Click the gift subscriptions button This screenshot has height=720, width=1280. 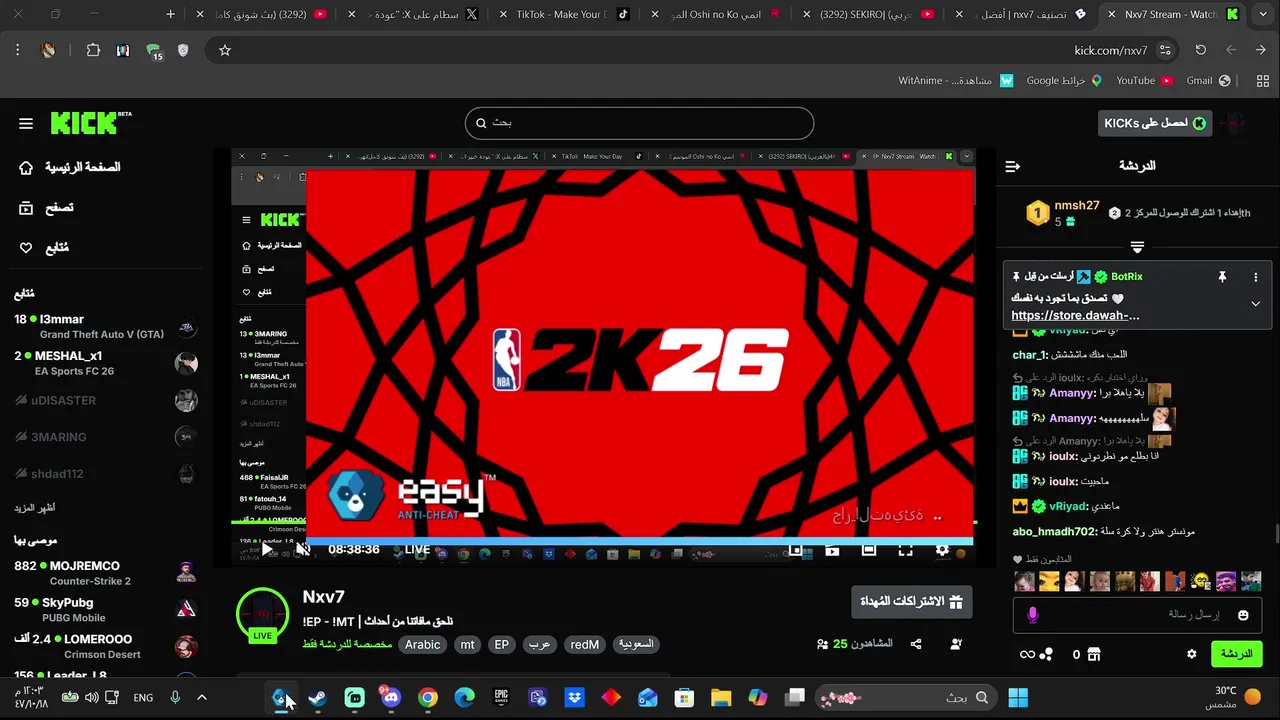tap(911, 602)
